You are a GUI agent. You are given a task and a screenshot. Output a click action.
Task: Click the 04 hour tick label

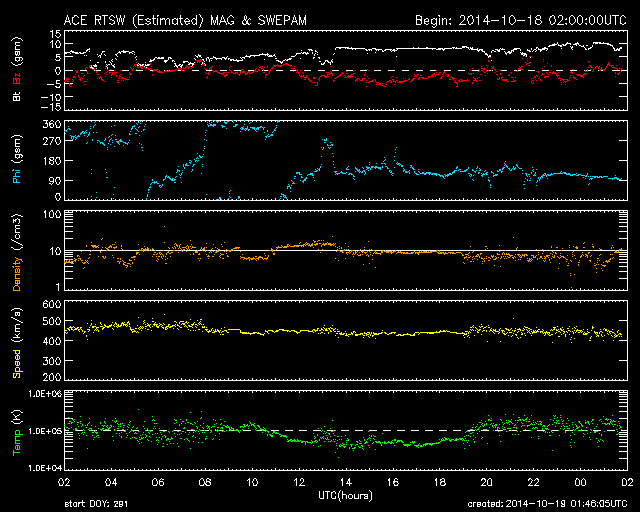click(111, 483)
